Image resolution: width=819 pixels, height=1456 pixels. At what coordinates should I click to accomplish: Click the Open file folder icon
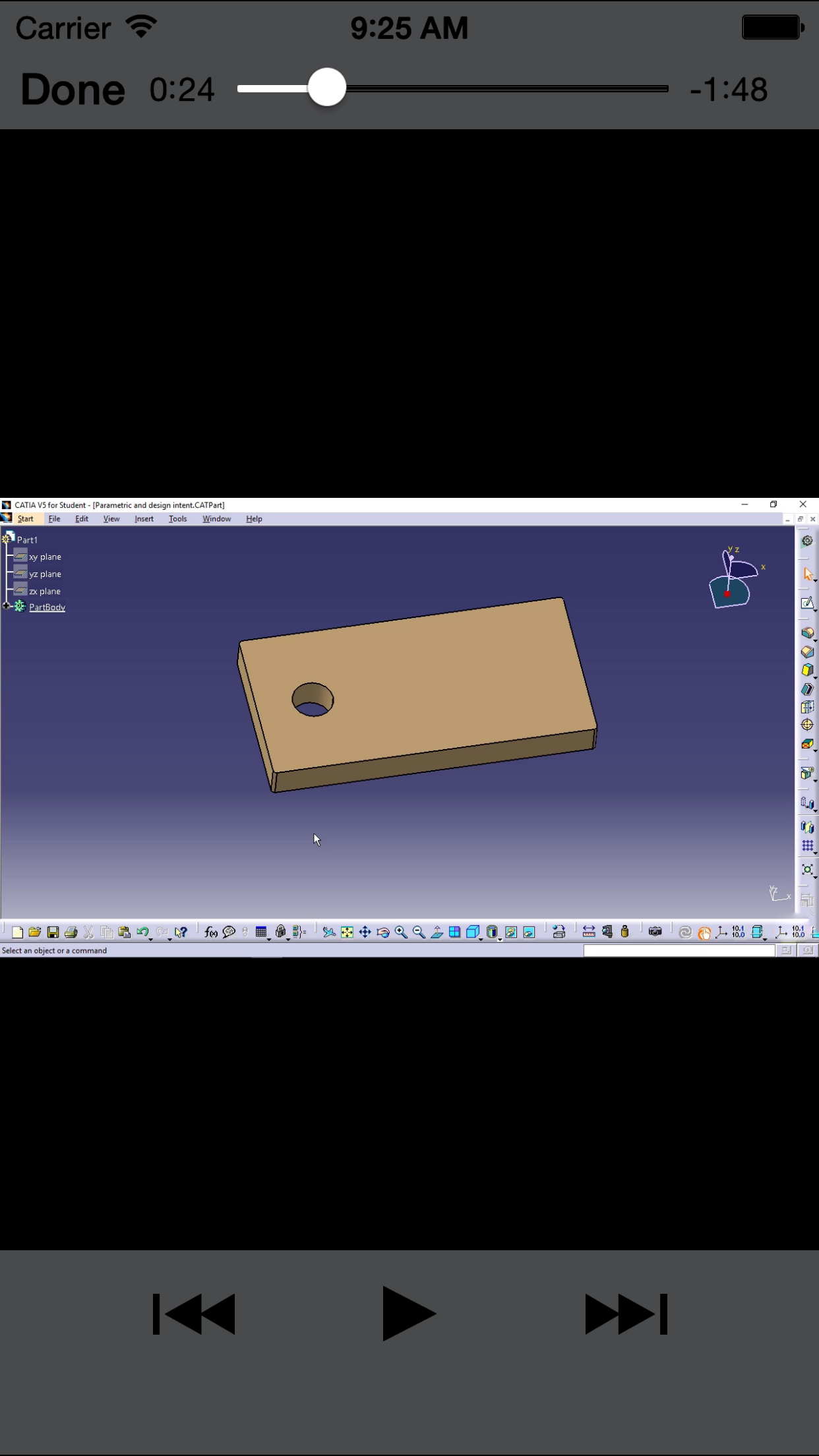(35, 932)
